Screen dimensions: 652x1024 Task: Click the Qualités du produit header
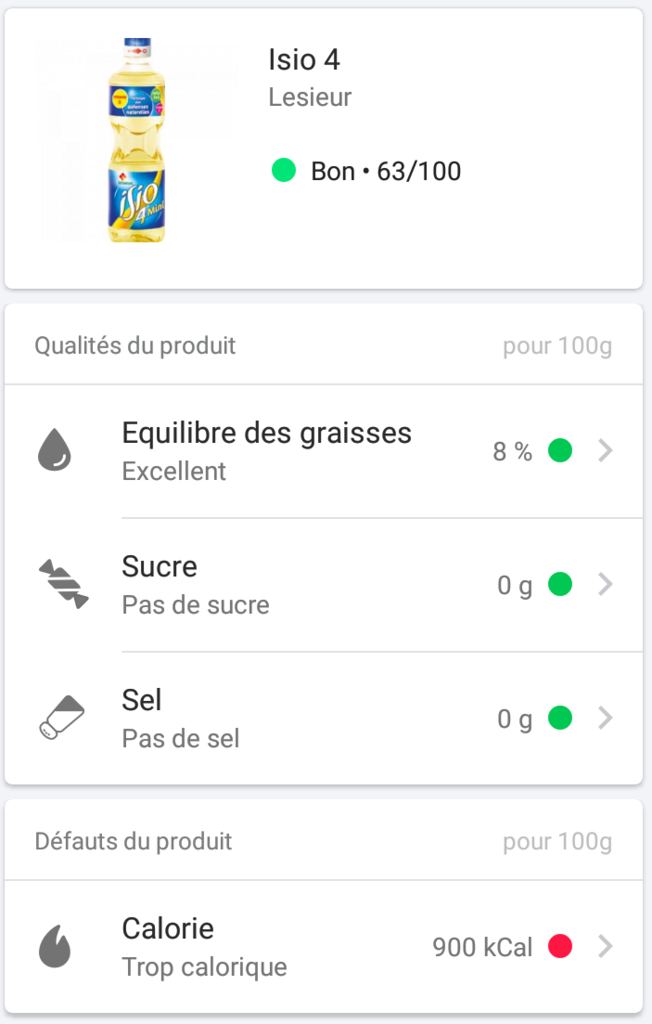[x=135, y=345]
